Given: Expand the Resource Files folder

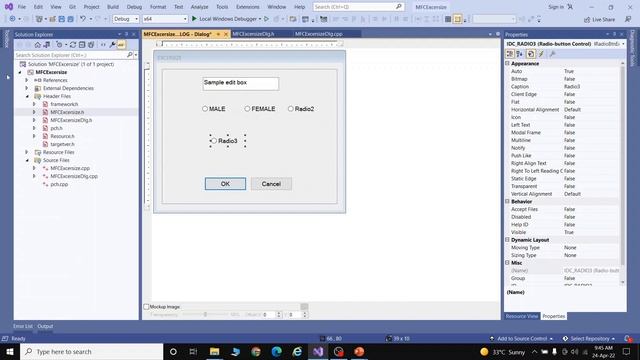Looking at the screenshot, I should 27,152.
